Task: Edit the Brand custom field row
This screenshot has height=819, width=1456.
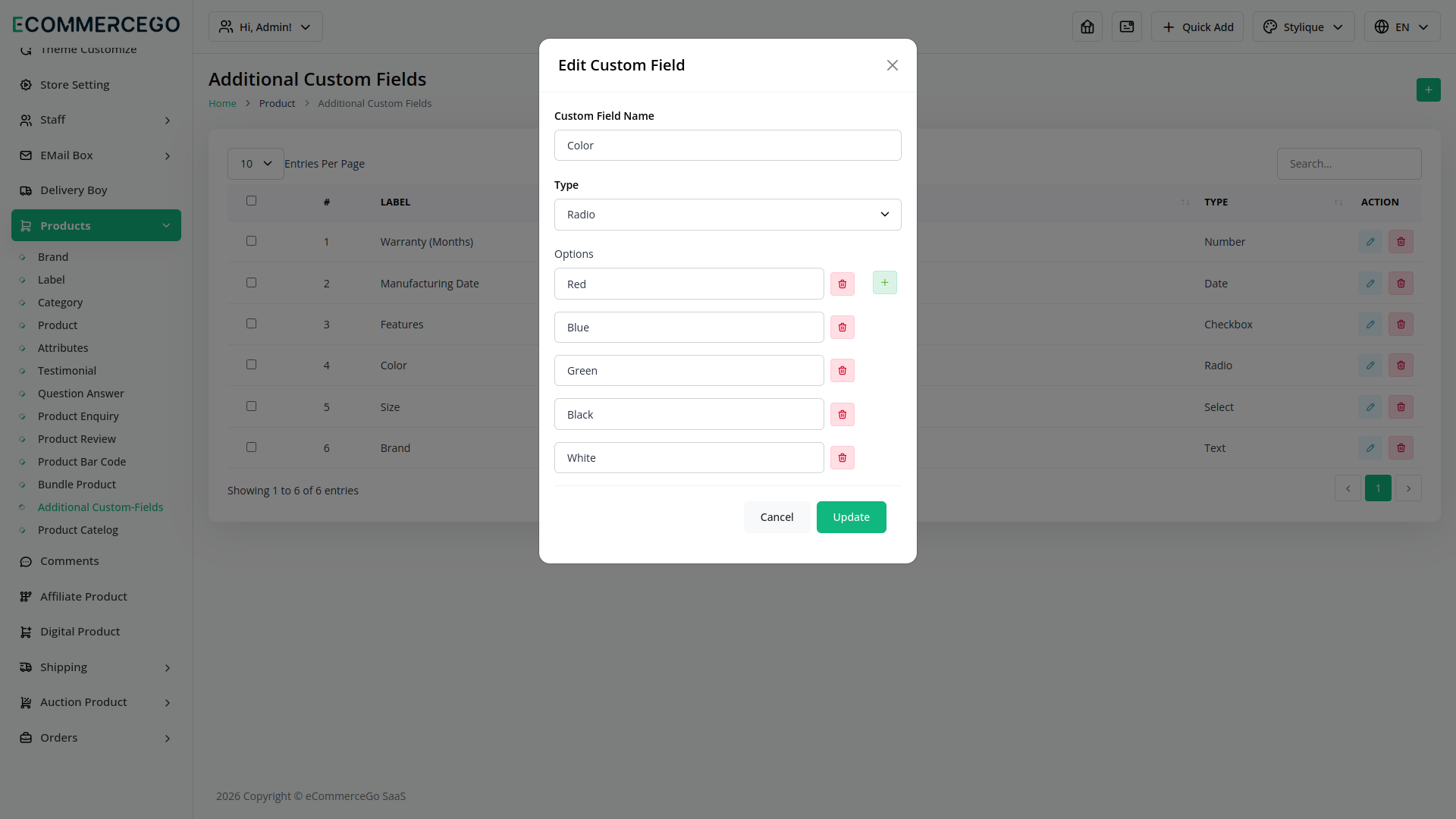Action: [1370, 448]
